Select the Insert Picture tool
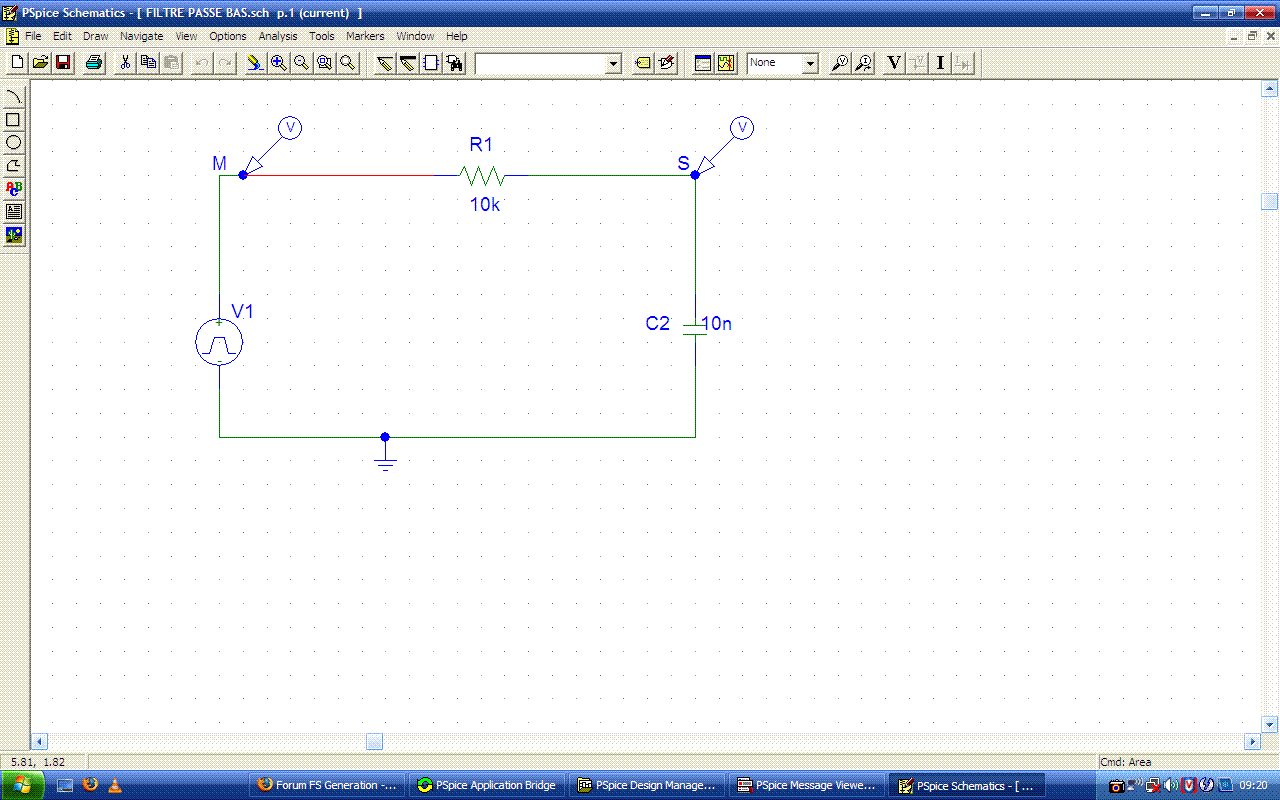Viewport: 1280px width, 800px height. pos(14,235)
